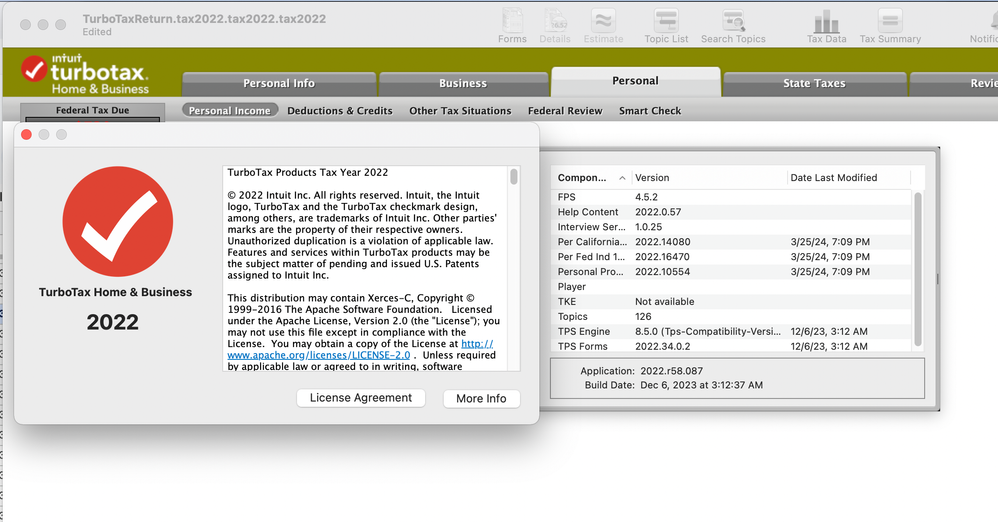The image size is (998, 522).
Task: Open Deductions & Credits section
Action: (340, 111)
